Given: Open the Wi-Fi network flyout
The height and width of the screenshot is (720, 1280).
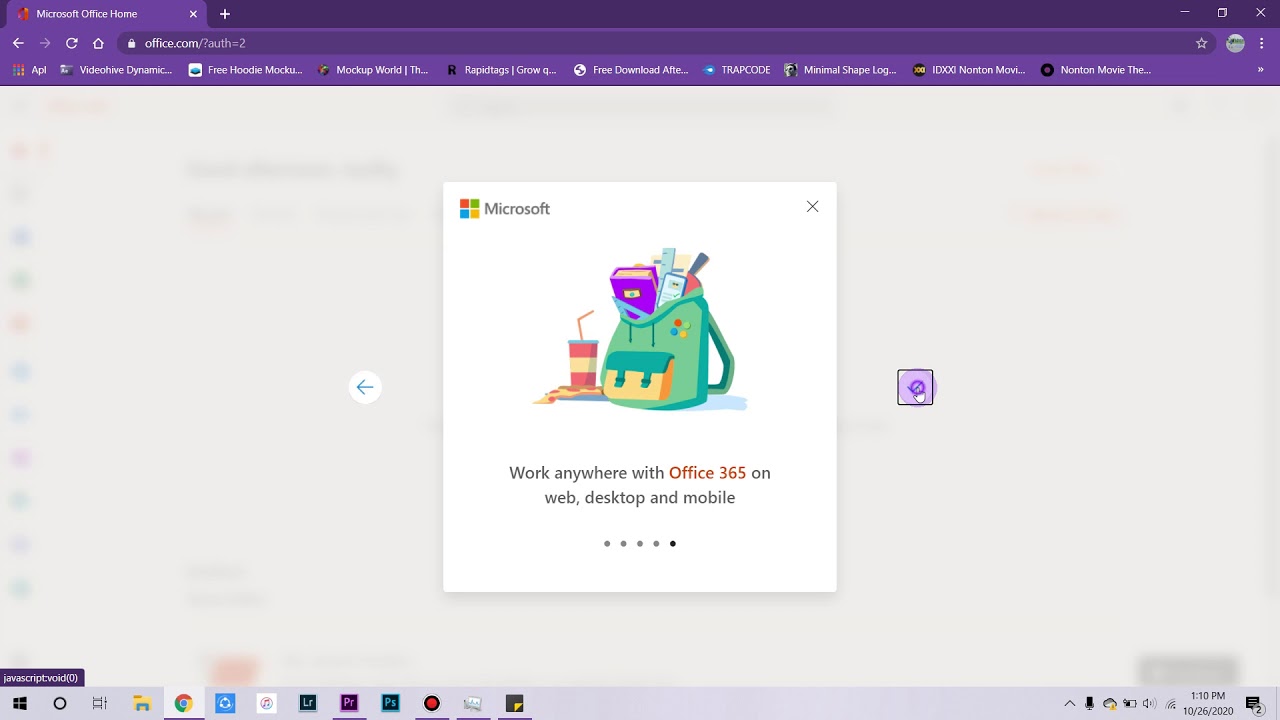Looking at the screenshot, I should (x=1170, y=703).
